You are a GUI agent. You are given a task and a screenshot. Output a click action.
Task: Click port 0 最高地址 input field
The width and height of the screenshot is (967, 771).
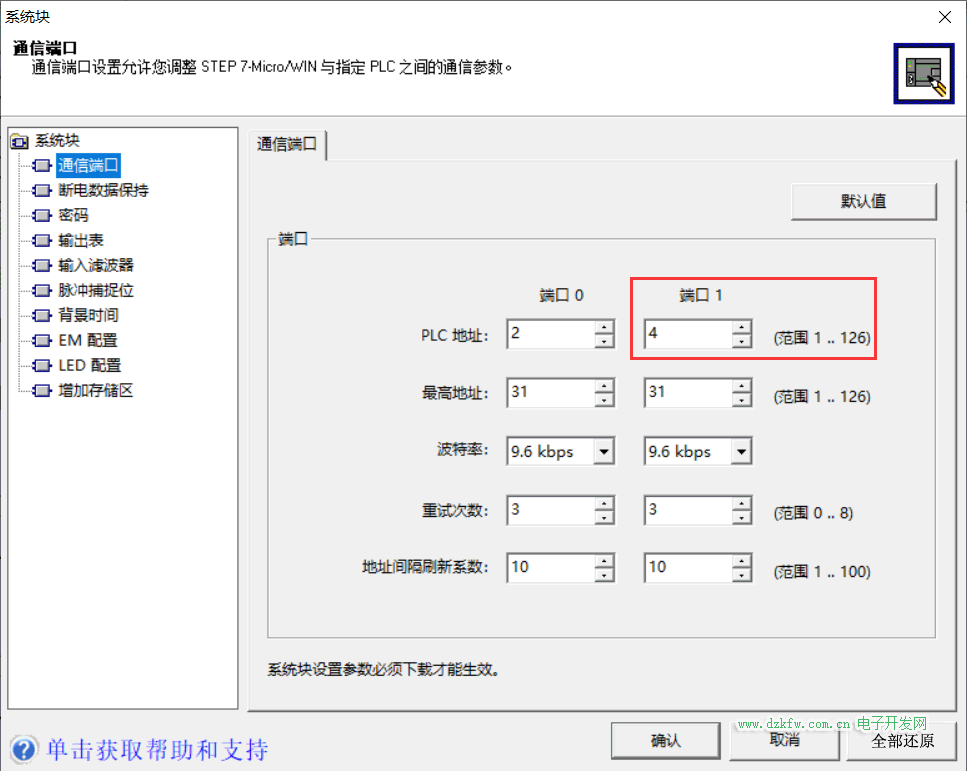tap(549, 393)
